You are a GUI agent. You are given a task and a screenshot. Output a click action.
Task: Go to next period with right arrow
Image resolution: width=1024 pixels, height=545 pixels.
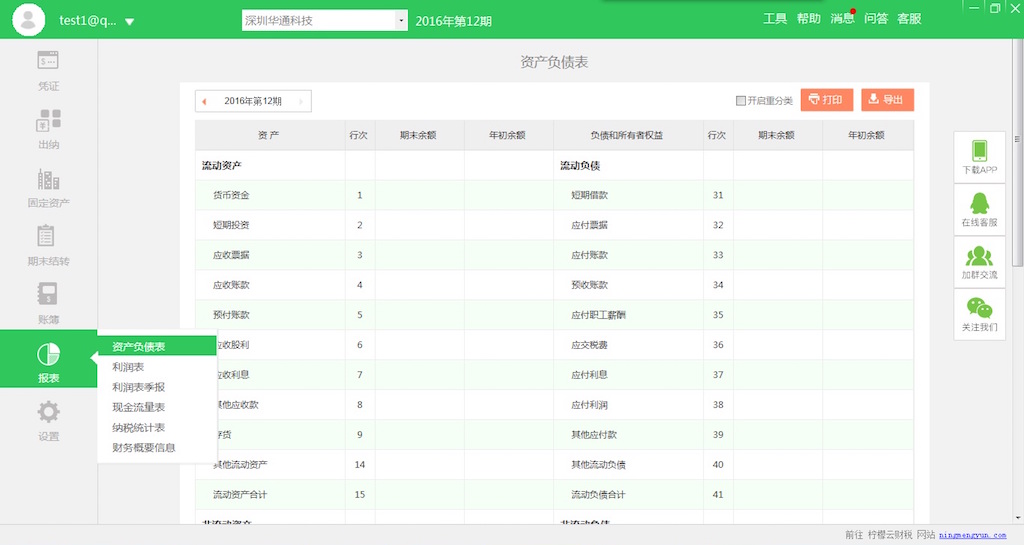[300, 101]
